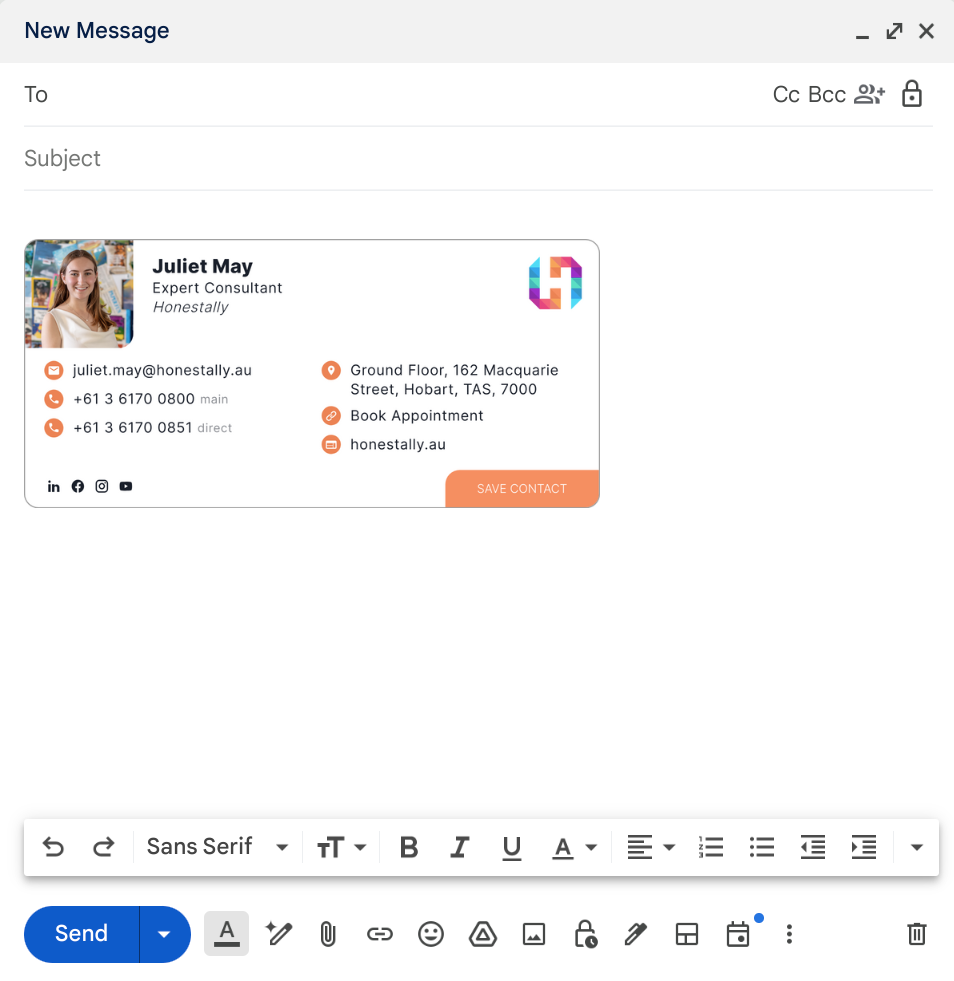Insert files using Google Drive icon
This screenshot has height=981, width=954.
pos(483,934)
